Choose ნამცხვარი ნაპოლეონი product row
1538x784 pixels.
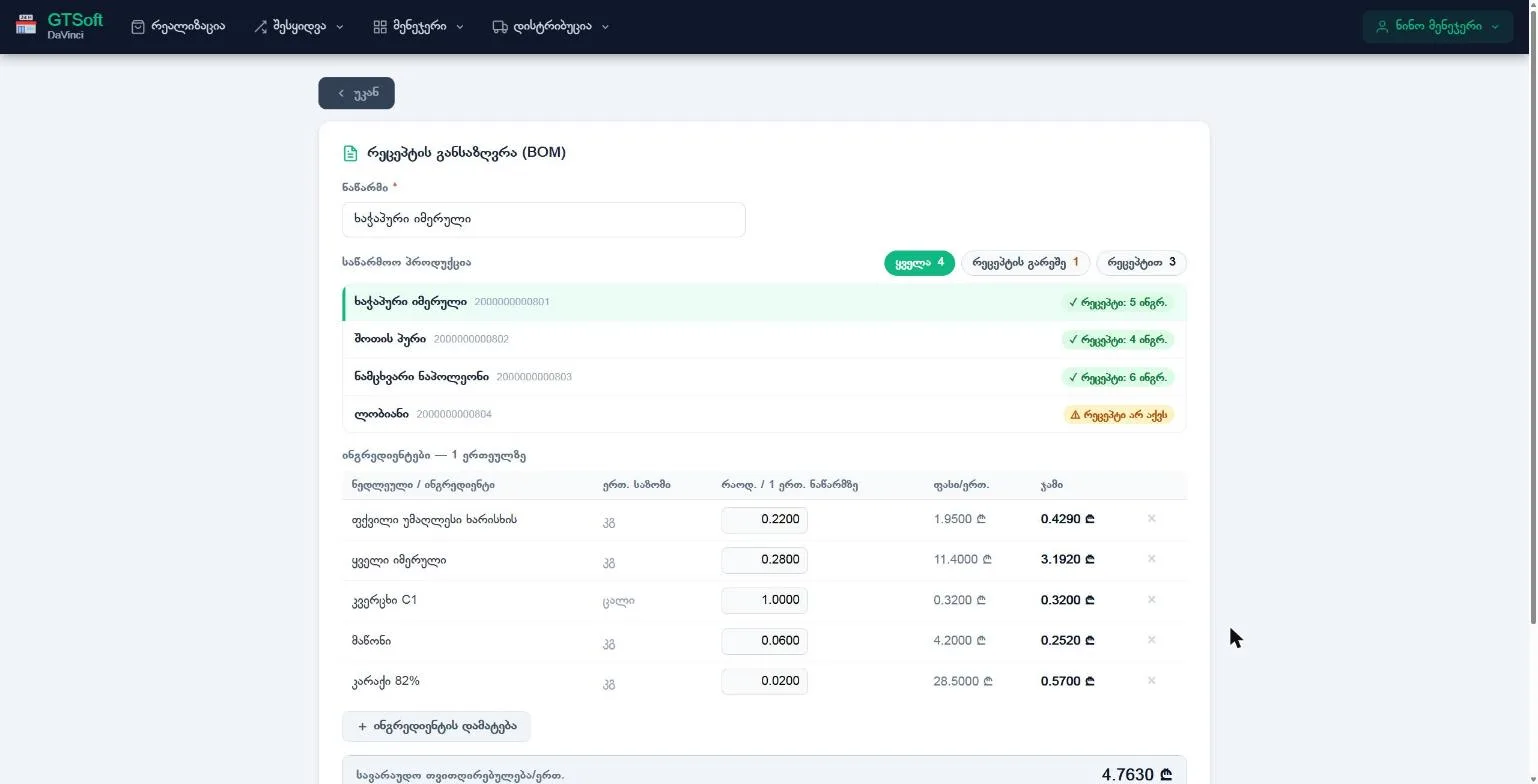coord(764,377)
